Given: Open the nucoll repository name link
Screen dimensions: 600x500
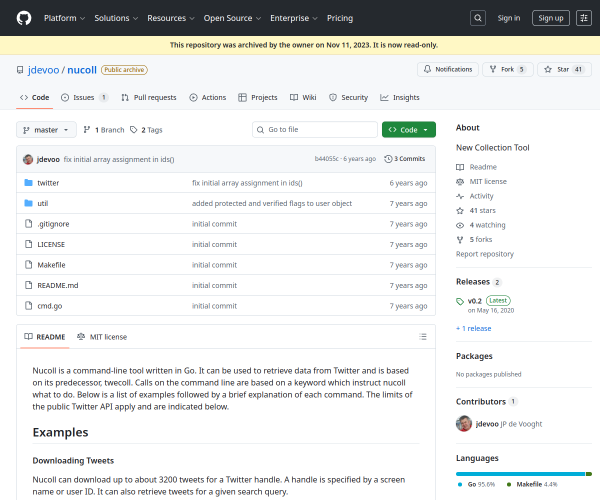Looking at the screenshot, I should [x=82, y=70].
